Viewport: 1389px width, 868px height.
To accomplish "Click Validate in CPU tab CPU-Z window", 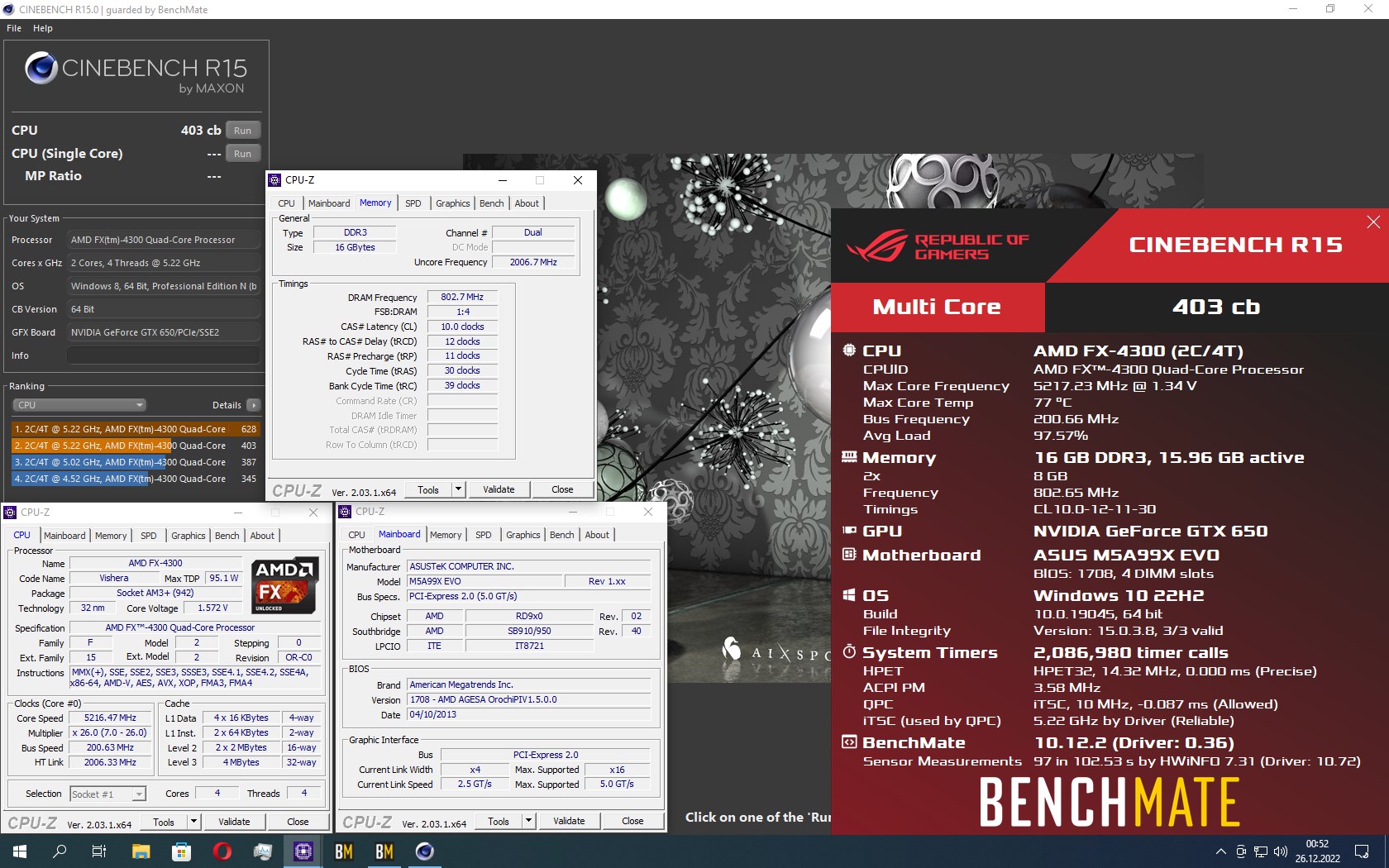I will pos(234,823).
